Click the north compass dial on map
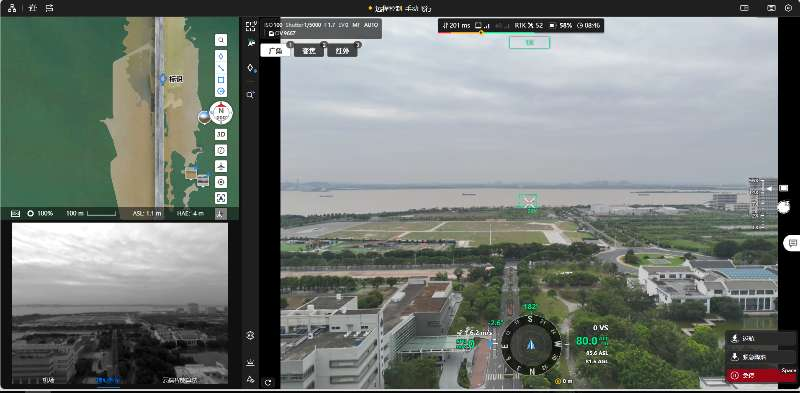 pyautogui.click(x=221, y=113)
